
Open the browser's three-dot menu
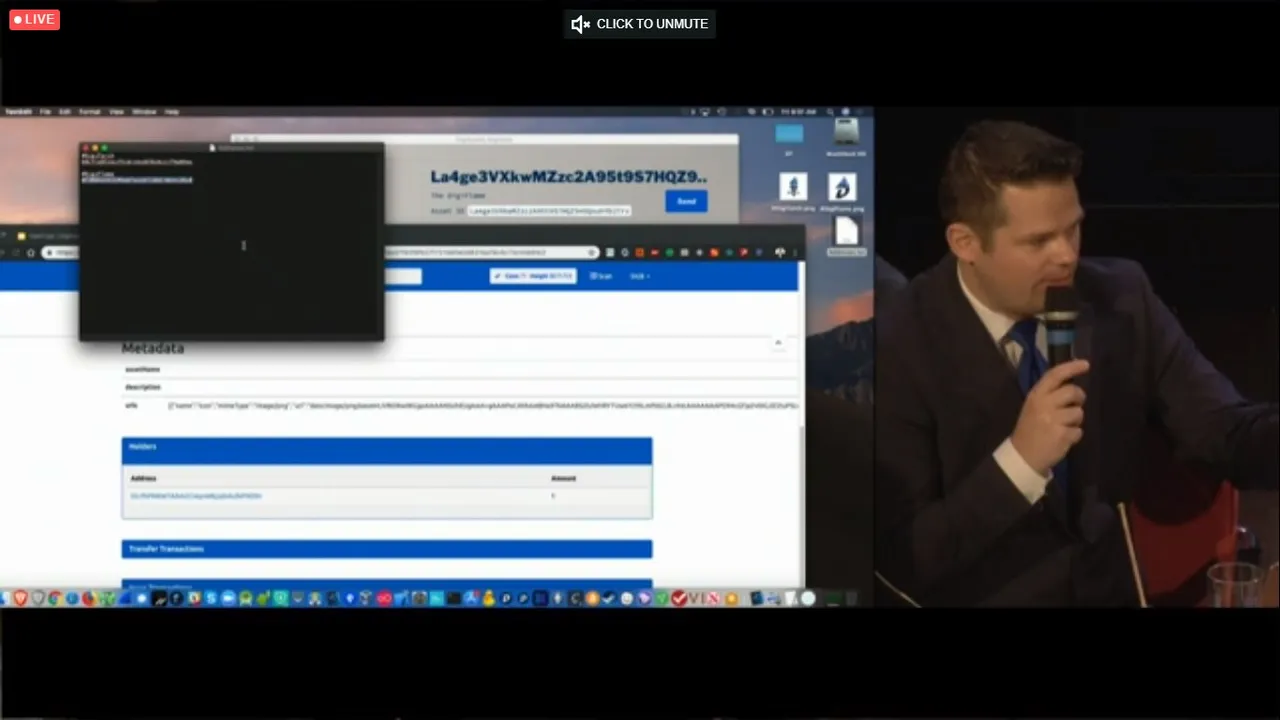pyautogui.click(x=795, y=252)
